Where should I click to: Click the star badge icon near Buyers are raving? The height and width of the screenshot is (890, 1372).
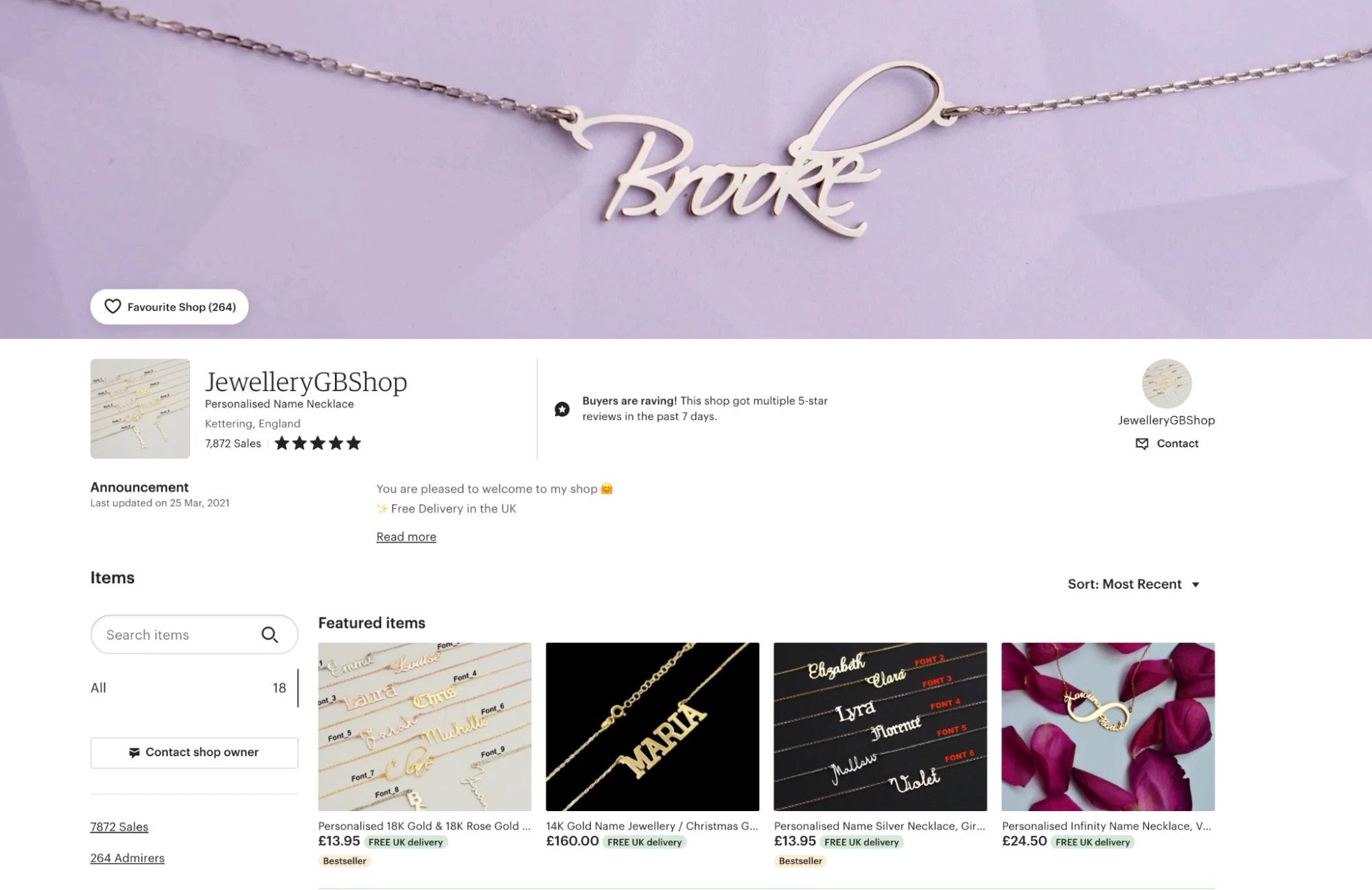pyautogui.click(x=562, y=409)
